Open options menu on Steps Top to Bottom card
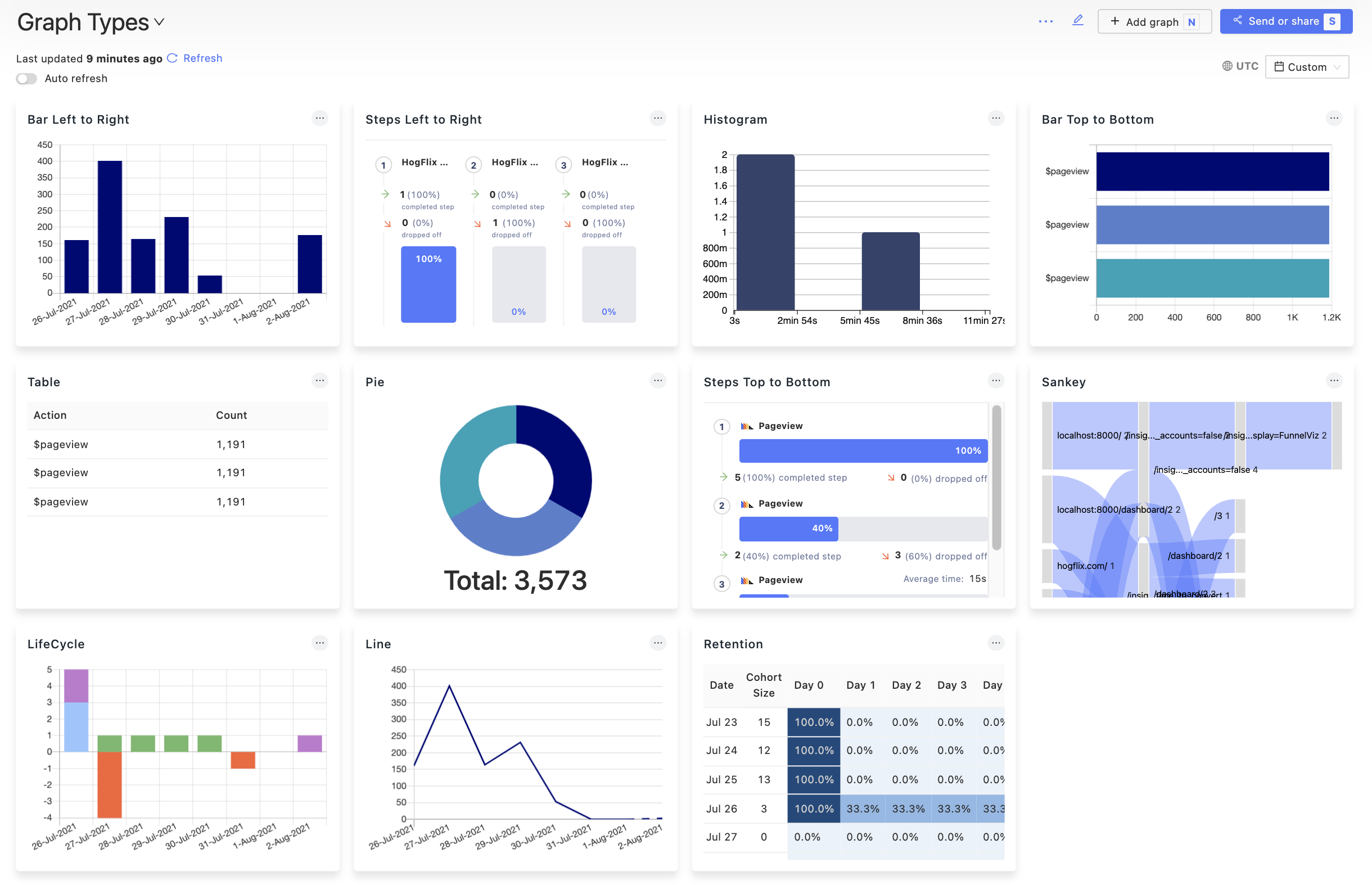 click(996, 381)
